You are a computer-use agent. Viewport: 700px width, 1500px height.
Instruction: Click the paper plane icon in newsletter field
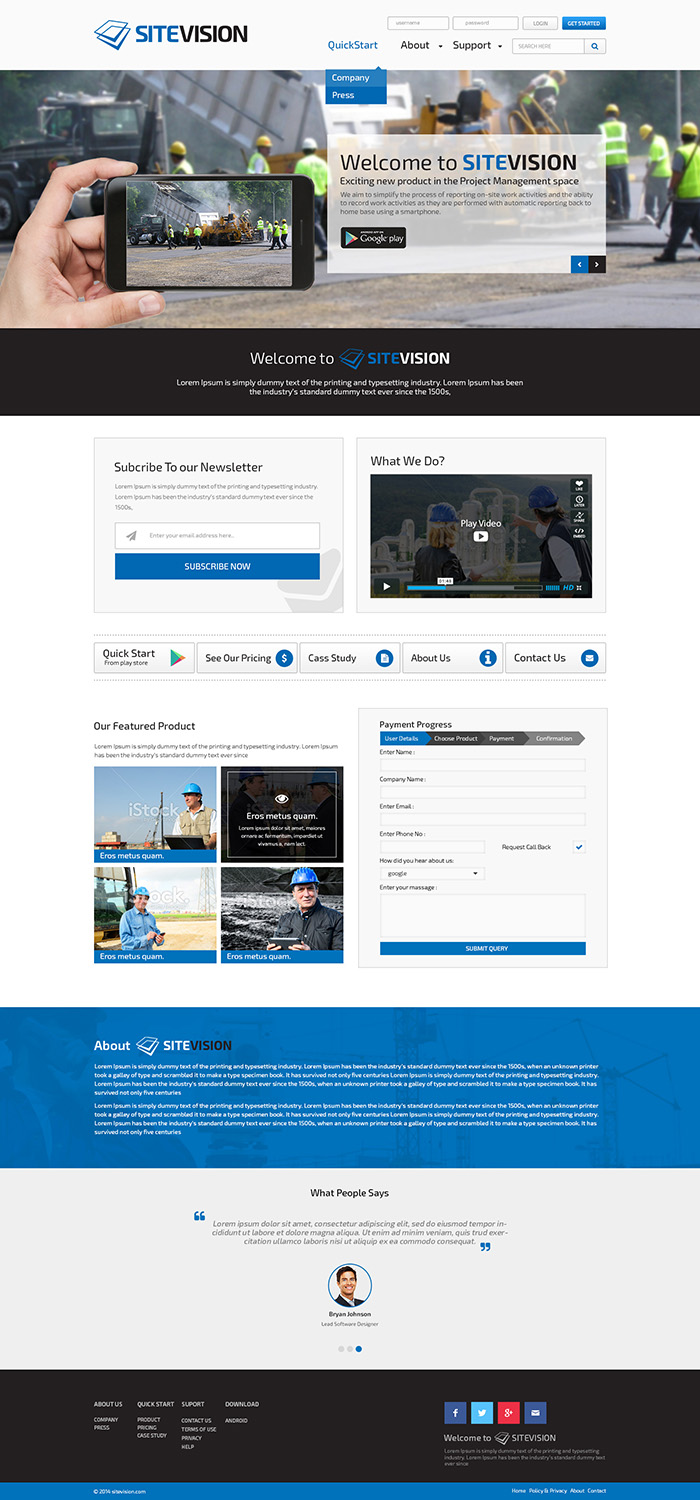click(131, 536)
